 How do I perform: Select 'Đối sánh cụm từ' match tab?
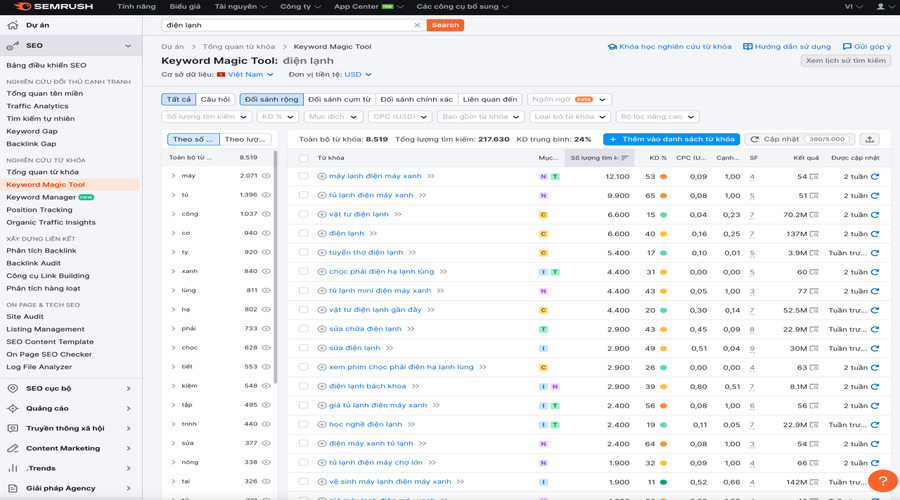point(338,100)
